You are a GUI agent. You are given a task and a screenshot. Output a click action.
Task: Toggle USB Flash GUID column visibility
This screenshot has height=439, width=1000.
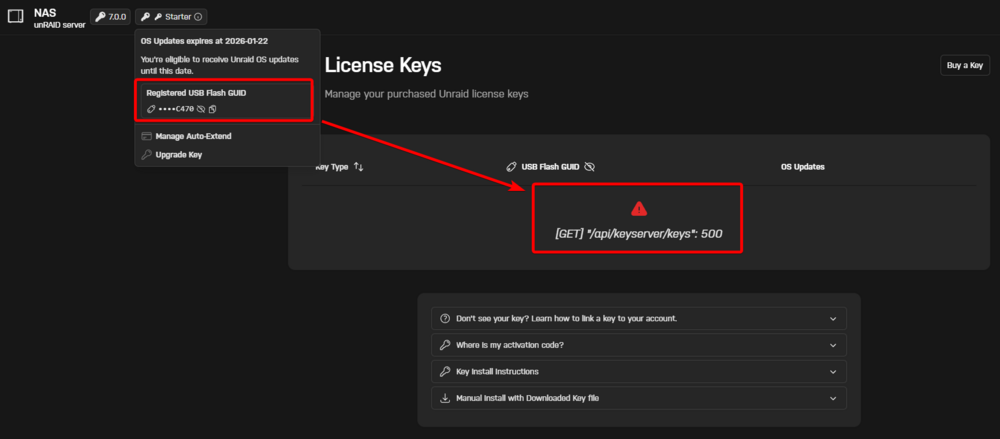tap(589, 167)
